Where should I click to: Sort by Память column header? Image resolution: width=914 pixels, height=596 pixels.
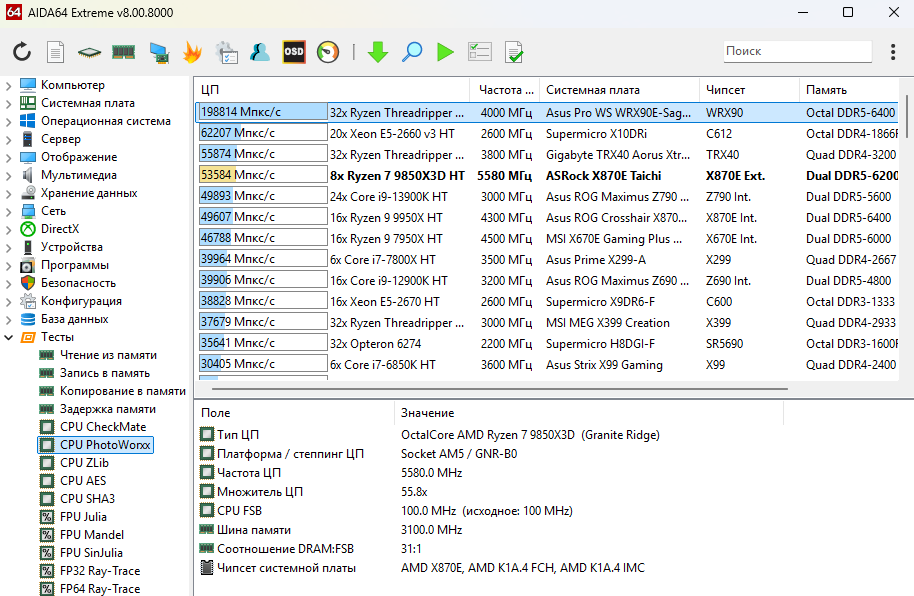(x=849, y=90)
